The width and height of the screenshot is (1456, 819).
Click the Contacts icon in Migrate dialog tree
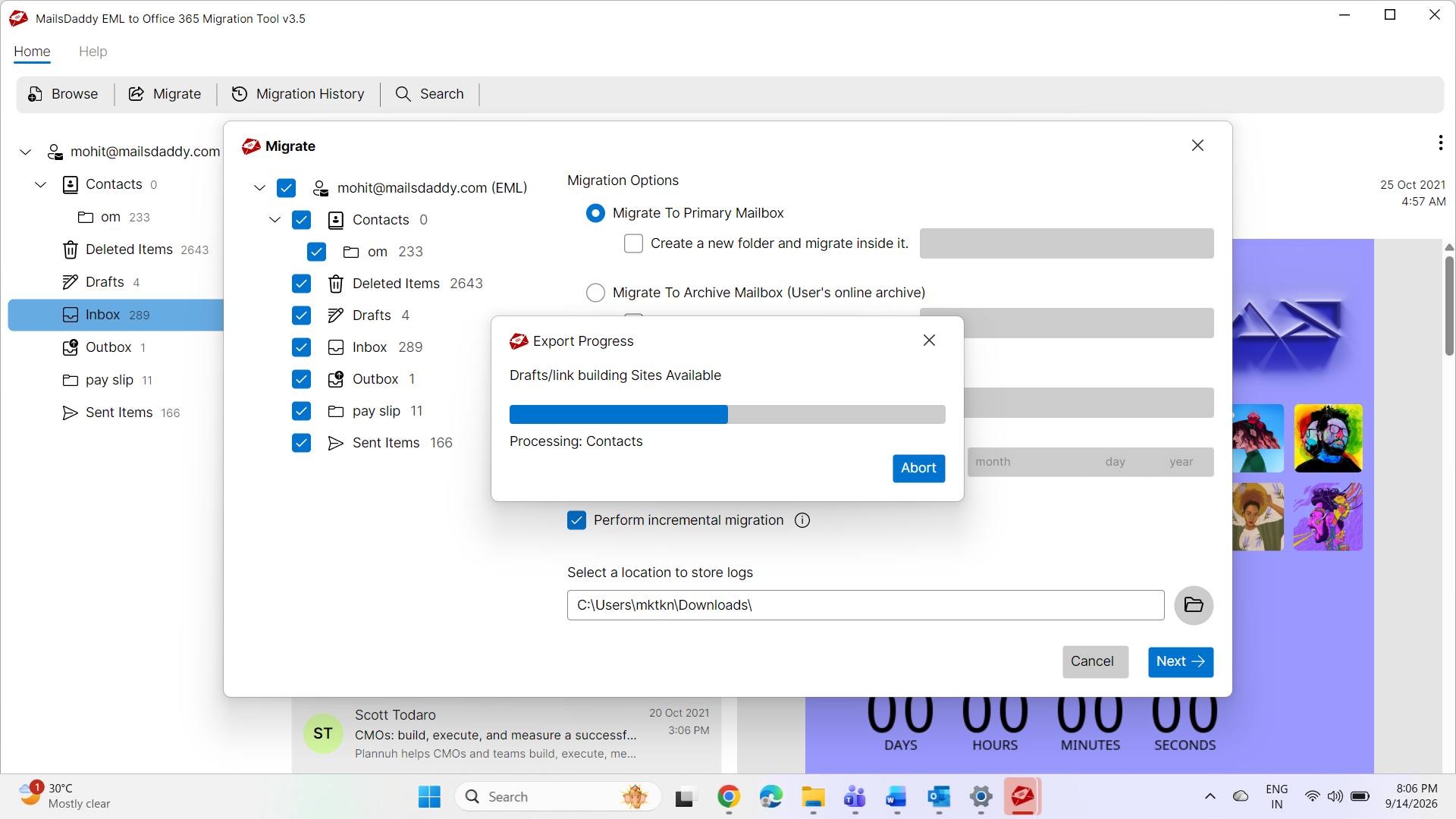[x=336, y=220]
